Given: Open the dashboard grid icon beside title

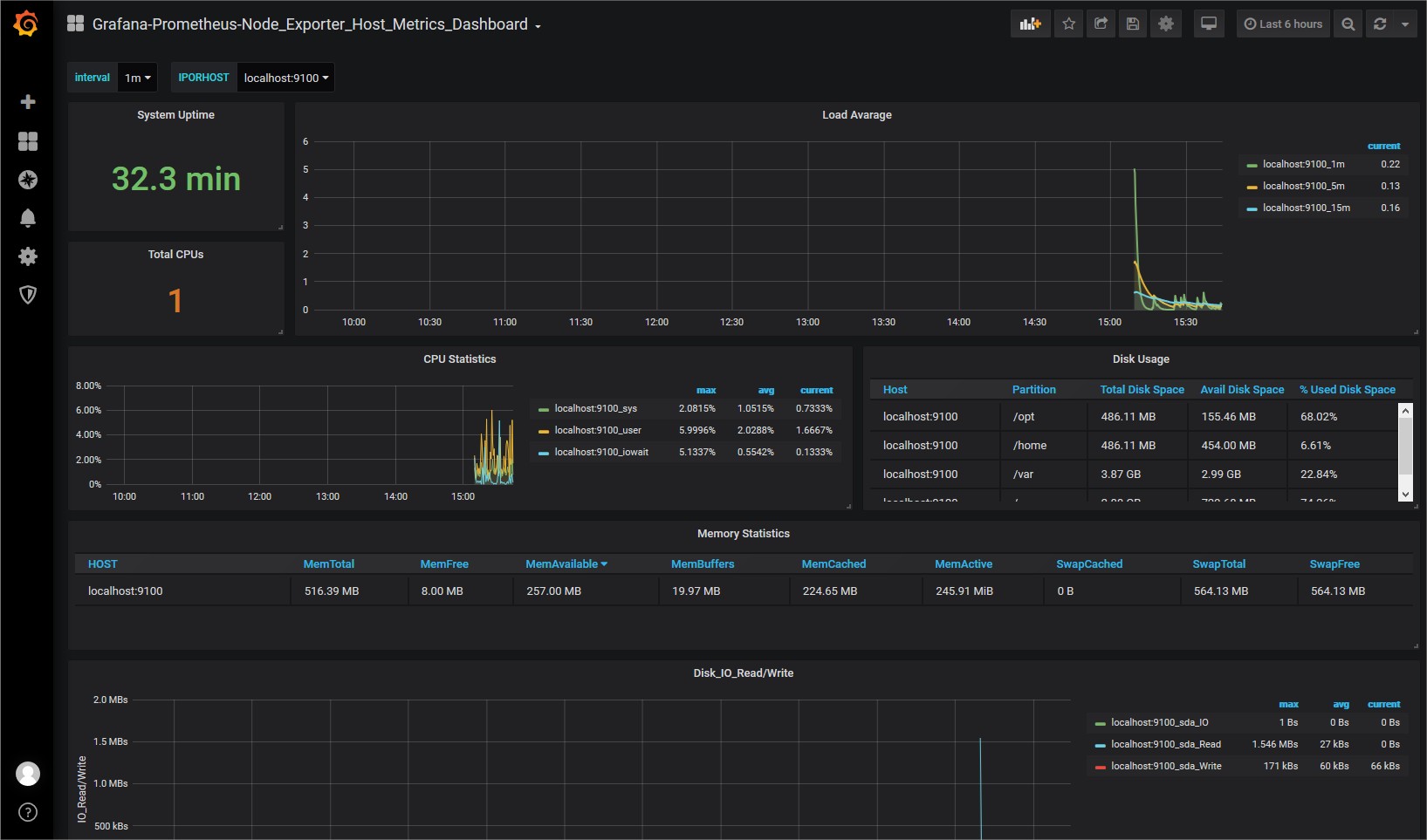Looking at the screenshot, I should coord(76,24).
